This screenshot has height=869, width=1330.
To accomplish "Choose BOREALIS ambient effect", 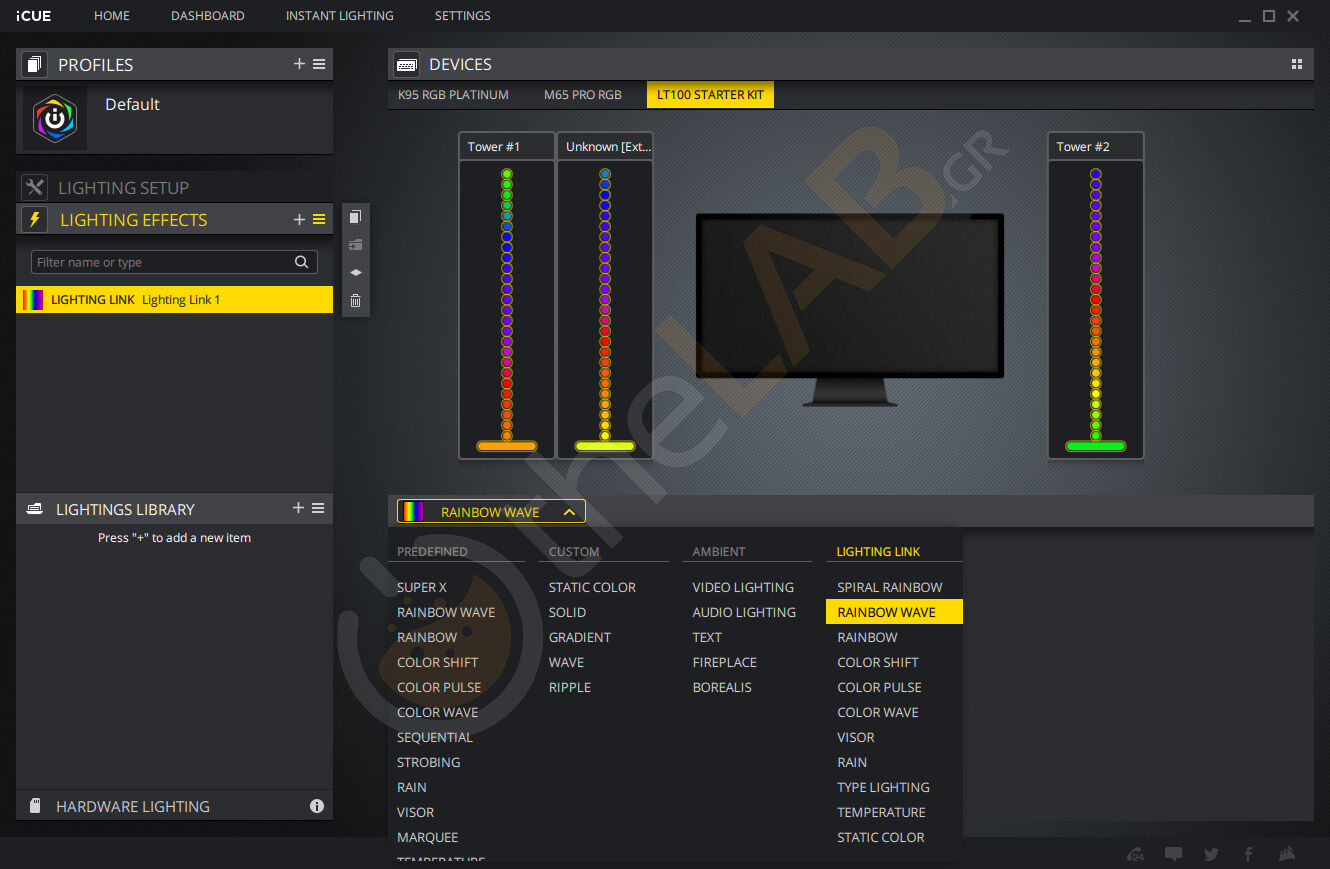I will click(x=722, y=687).
